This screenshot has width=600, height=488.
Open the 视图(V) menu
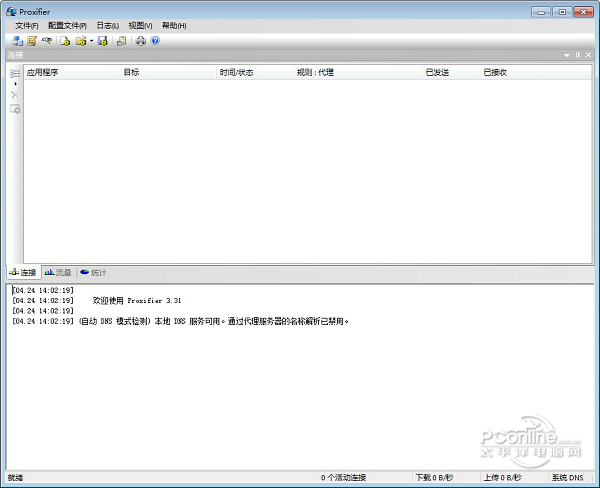[x=140, y=26]
